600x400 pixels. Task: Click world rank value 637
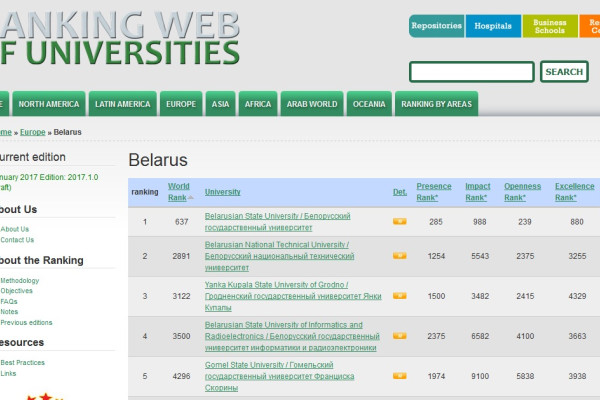click(181, 222)
